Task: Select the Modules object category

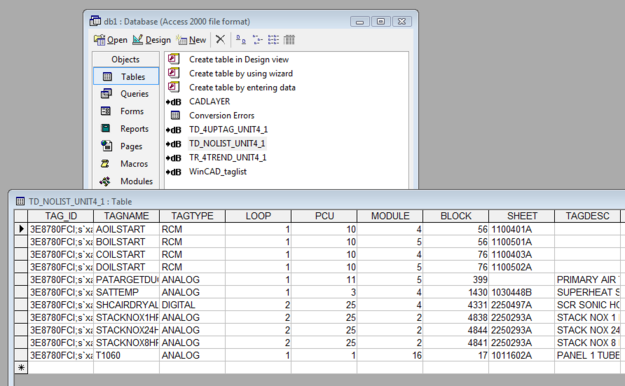Action: pyautogui.click(x=126, y=181)
